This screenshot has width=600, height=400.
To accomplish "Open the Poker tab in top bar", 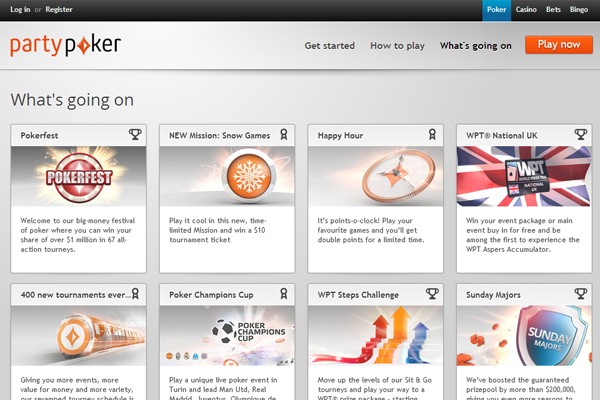I will 496,10.
